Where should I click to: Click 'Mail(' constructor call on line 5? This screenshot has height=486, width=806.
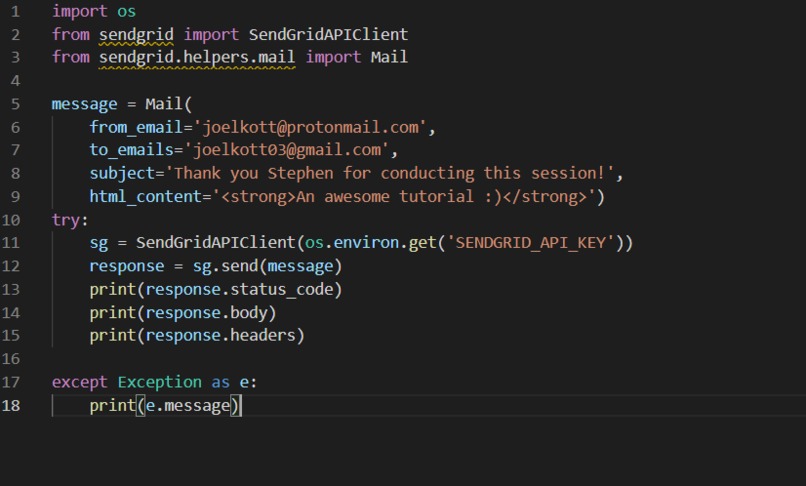pyautogui.click(x=169, y=104)
